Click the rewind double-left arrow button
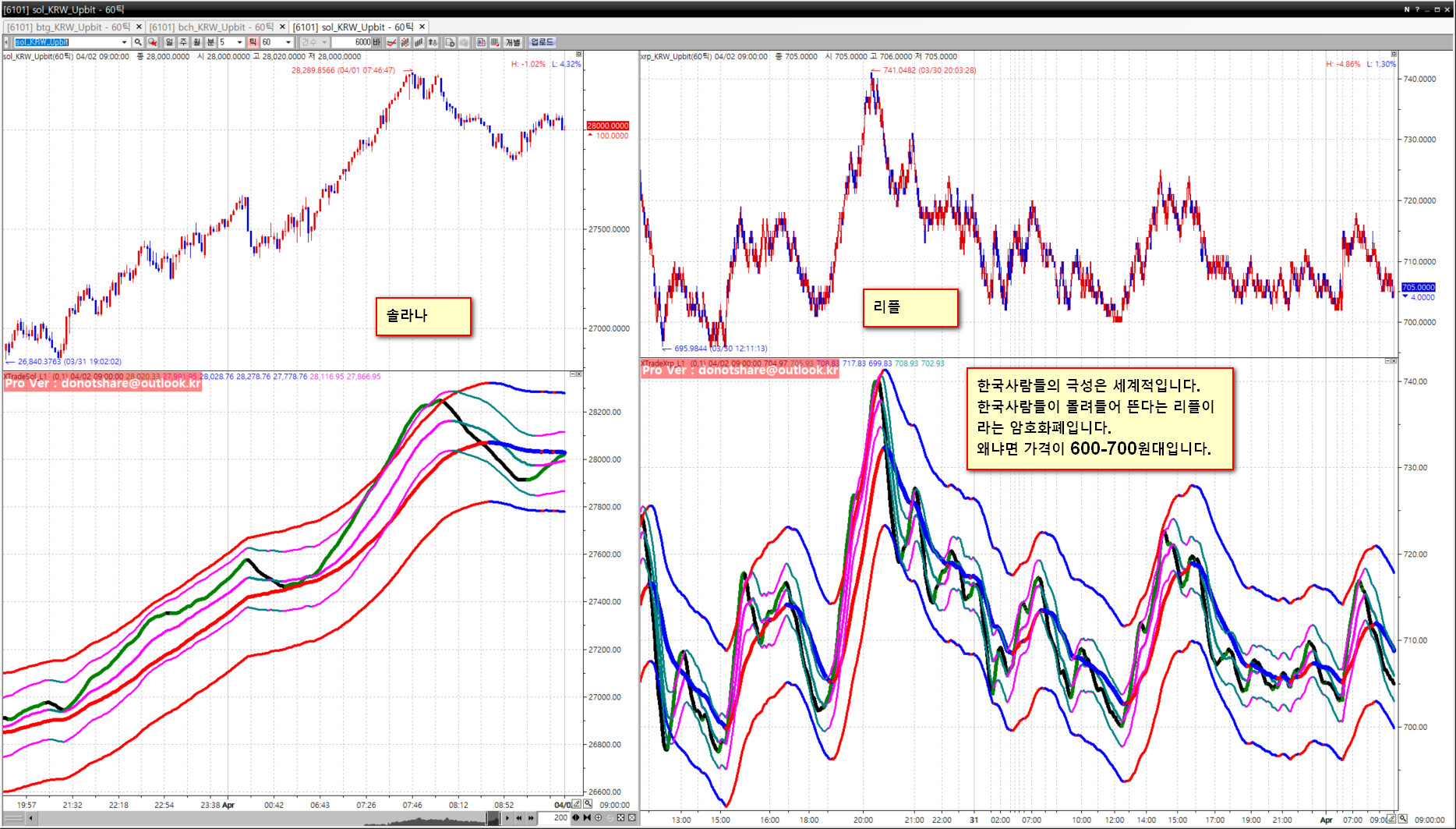 [x=519, y=818]
